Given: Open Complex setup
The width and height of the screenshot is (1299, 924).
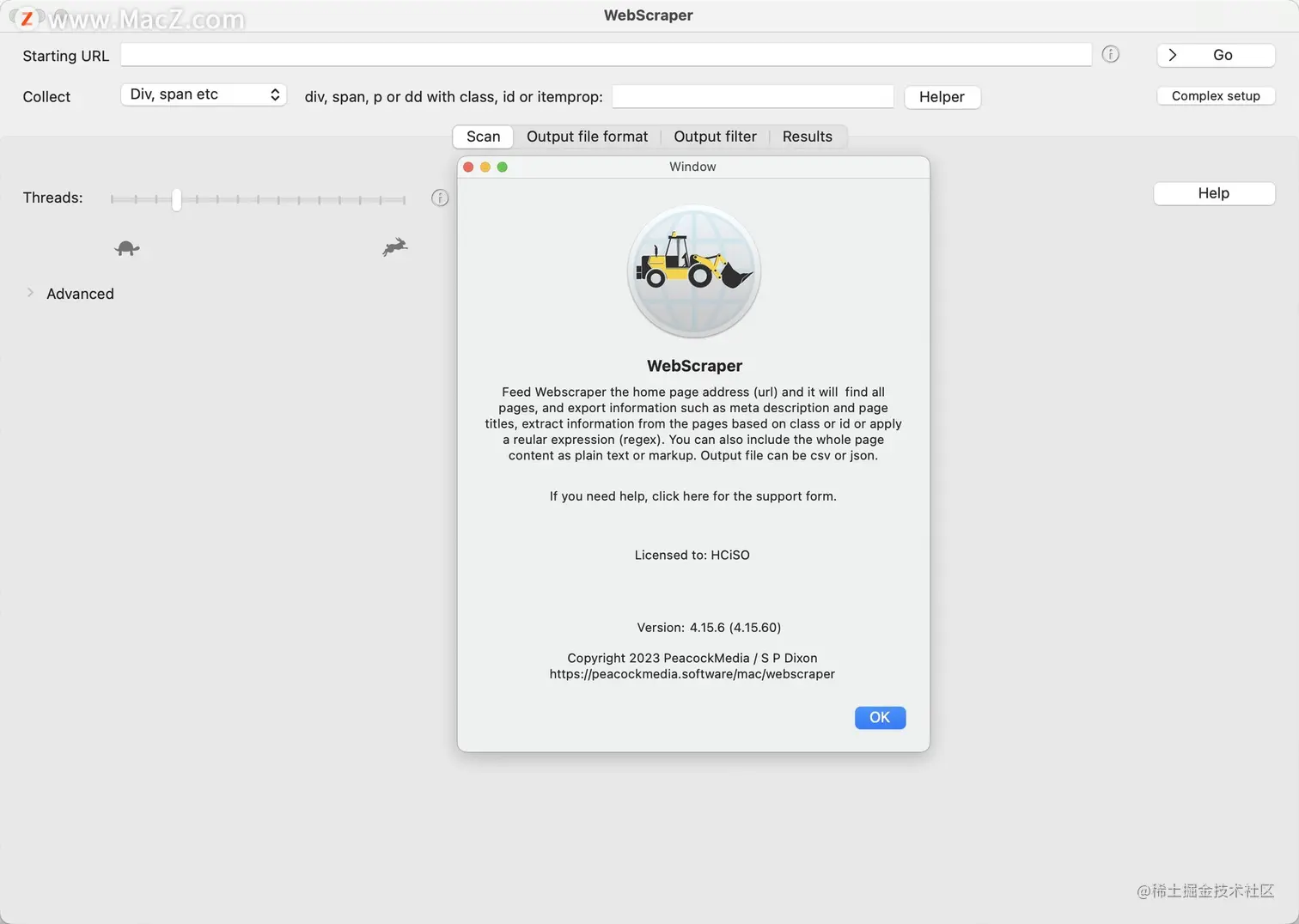Looking at the screenshot, I should tap(1216, 96).
